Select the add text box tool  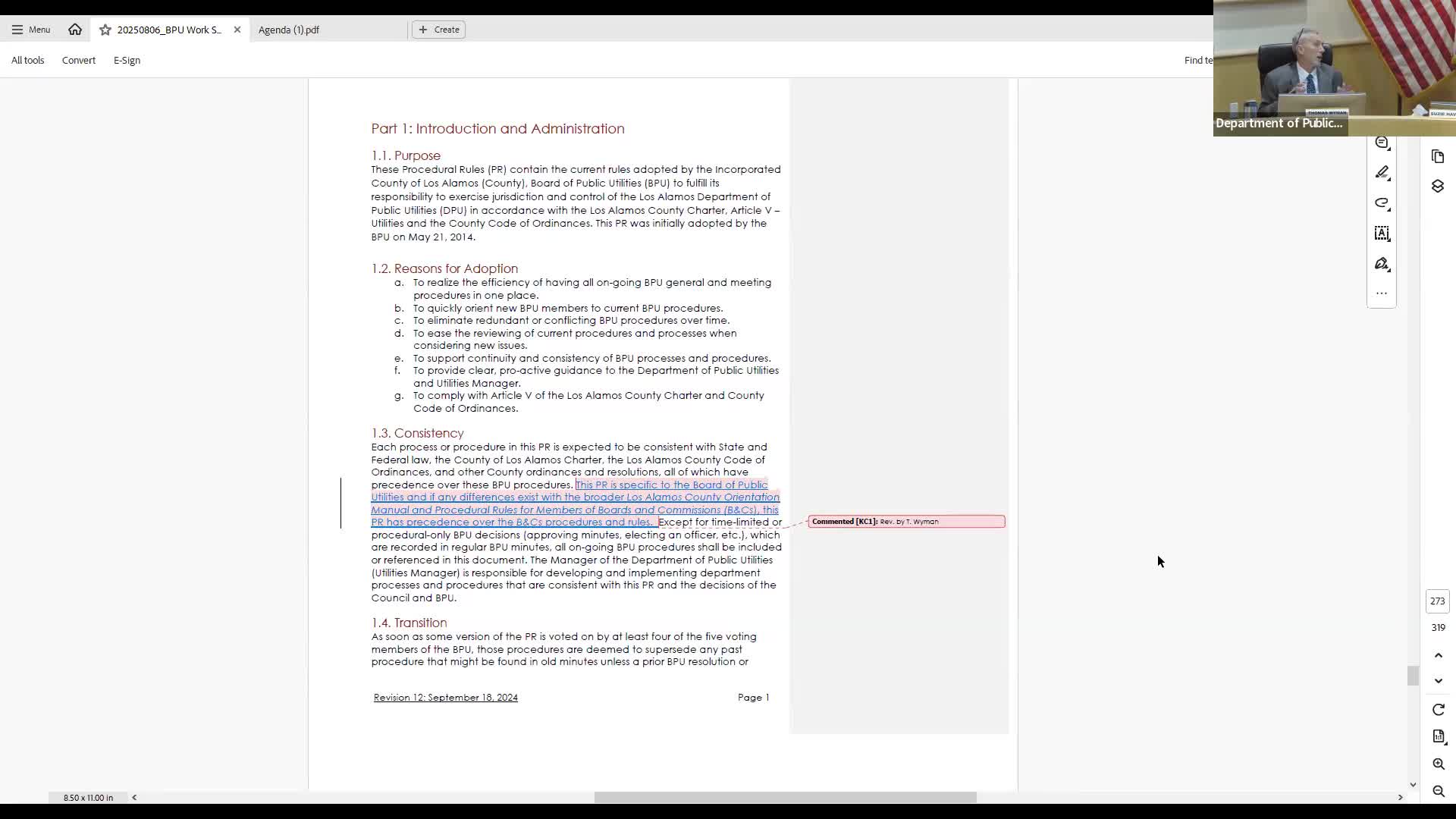click(1382, 234)
